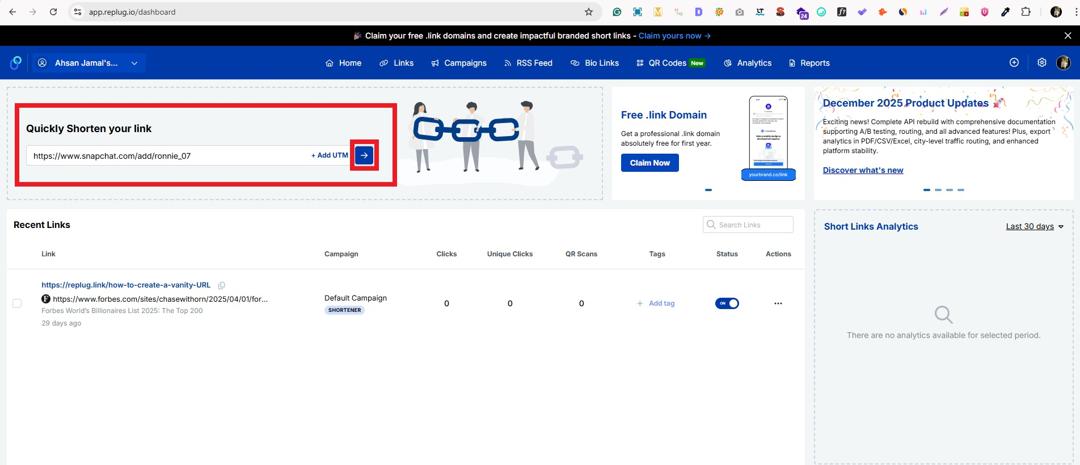Click the Default Campaign text
The width and height of the screenshot is (1080, 465).
coord(355,298)
